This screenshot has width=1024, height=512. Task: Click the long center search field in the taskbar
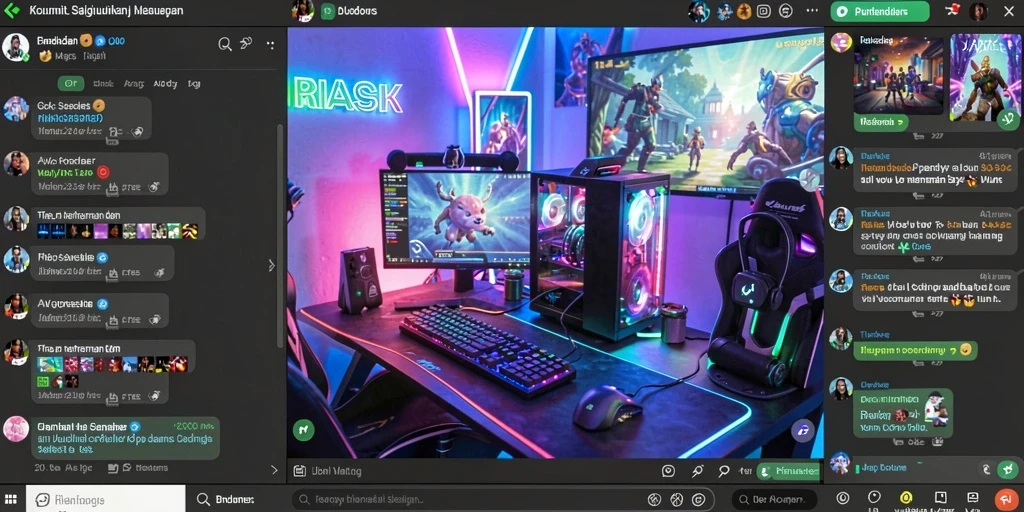502,500
